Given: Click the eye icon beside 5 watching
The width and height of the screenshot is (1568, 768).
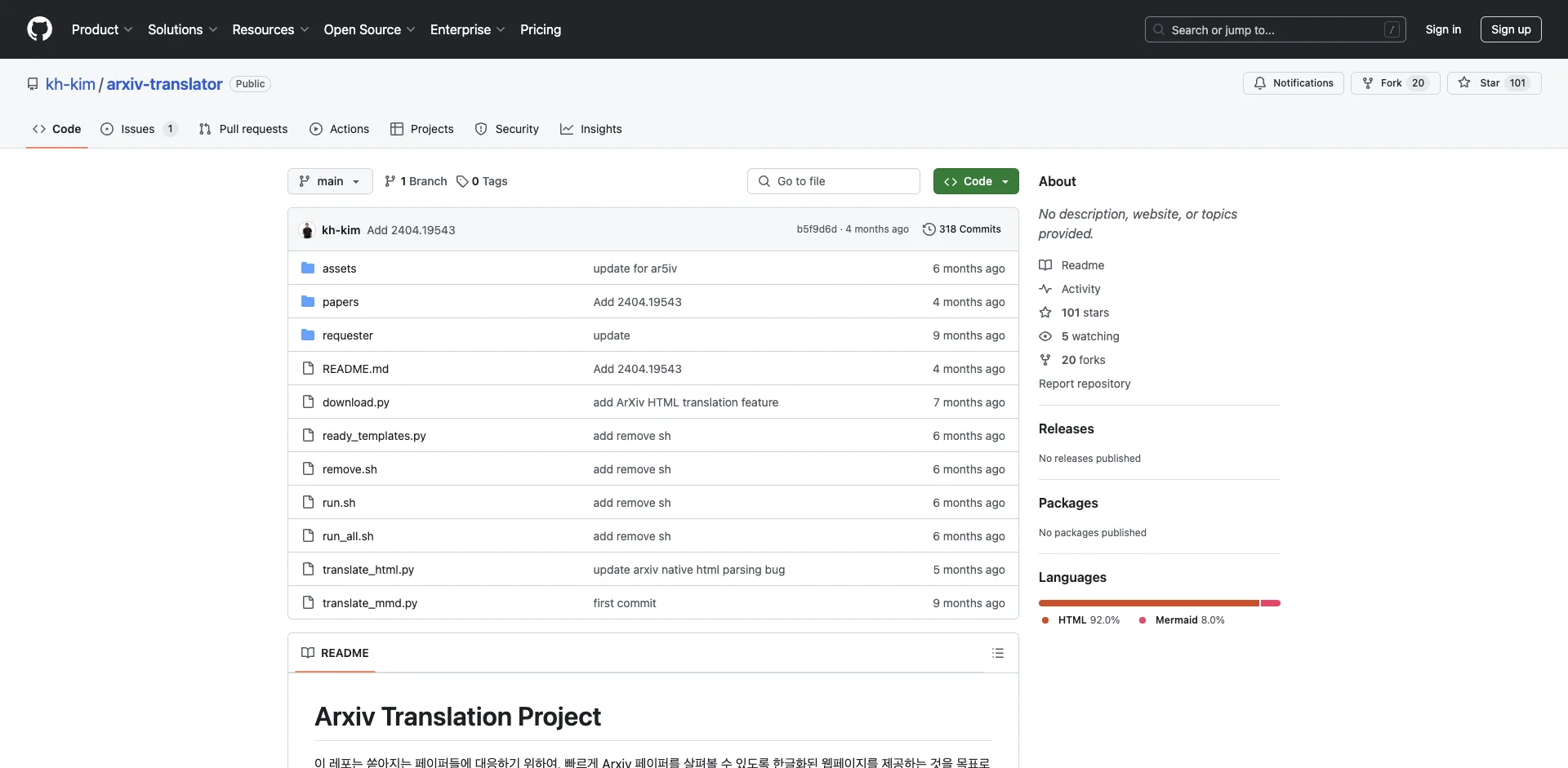Looking at the screenshot, I should (1045, 336).
